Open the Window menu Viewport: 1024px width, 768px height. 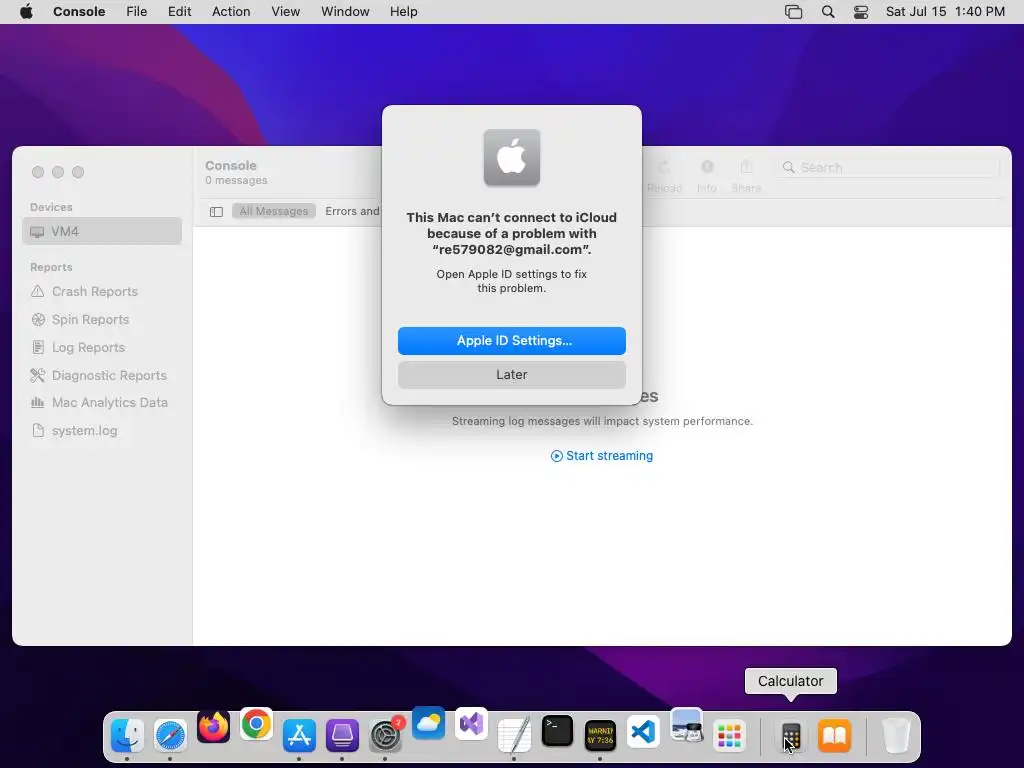pos(345,12)
